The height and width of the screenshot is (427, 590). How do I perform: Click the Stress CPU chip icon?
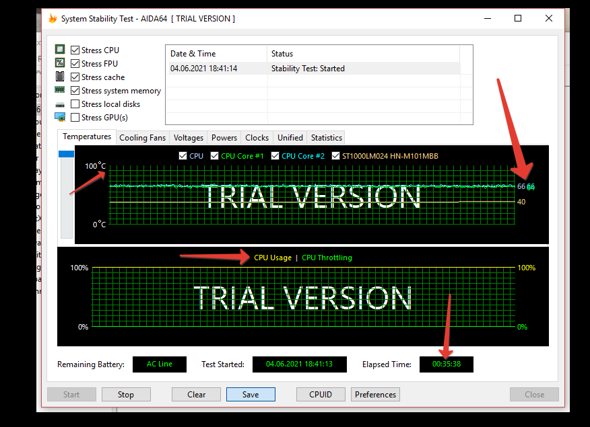pyautogui.click(x=60, y=49)
